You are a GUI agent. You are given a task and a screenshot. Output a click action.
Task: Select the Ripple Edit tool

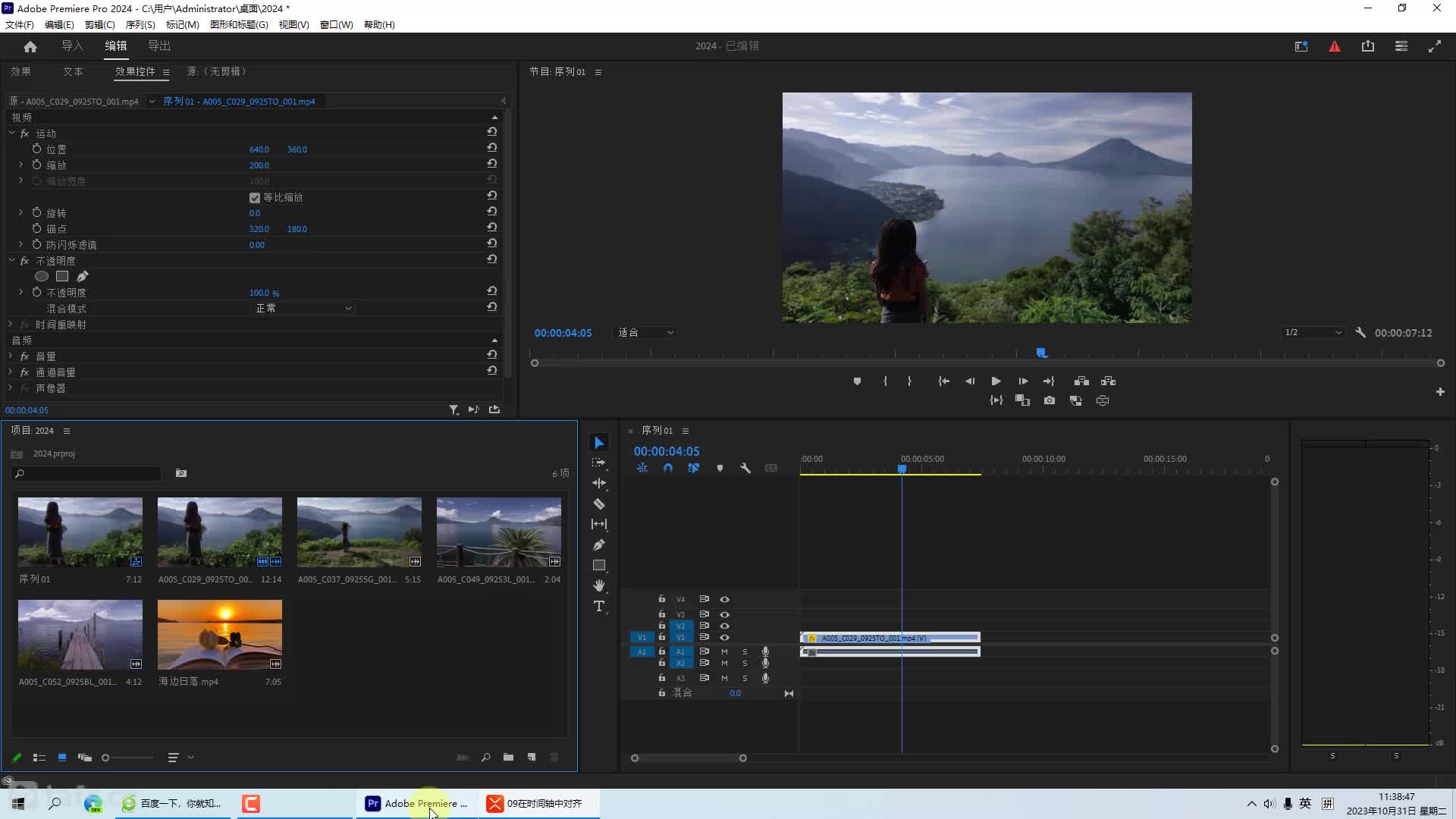pyautogui.click(x=599, y=483)
